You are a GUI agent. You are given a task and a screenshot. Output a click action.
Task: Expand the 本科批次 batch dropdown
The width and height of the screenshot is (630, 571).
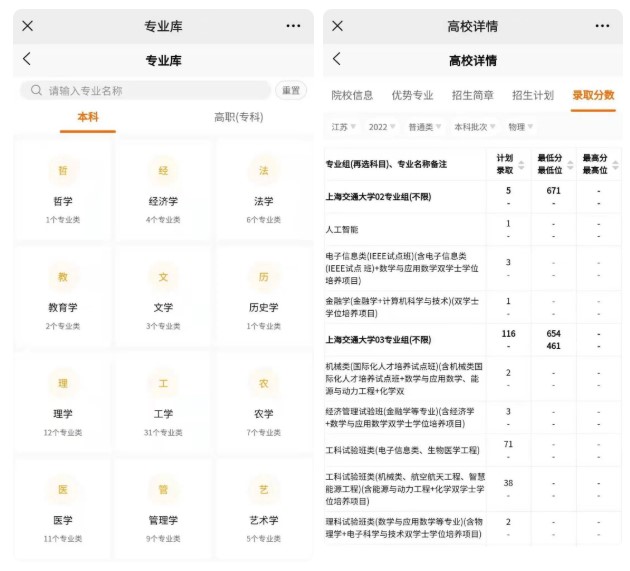473,127
